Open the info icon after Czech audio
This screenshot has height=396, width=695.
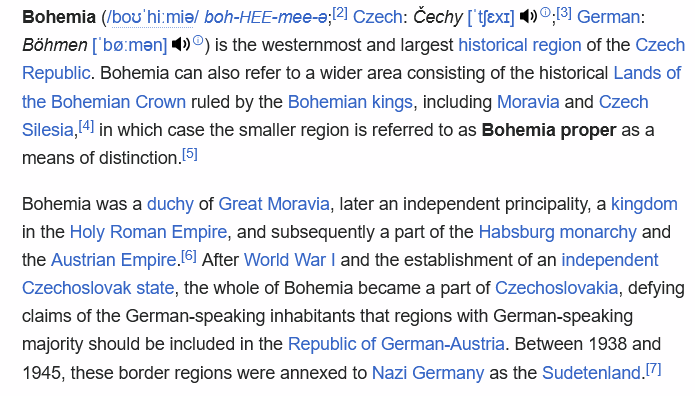point(545,12)
